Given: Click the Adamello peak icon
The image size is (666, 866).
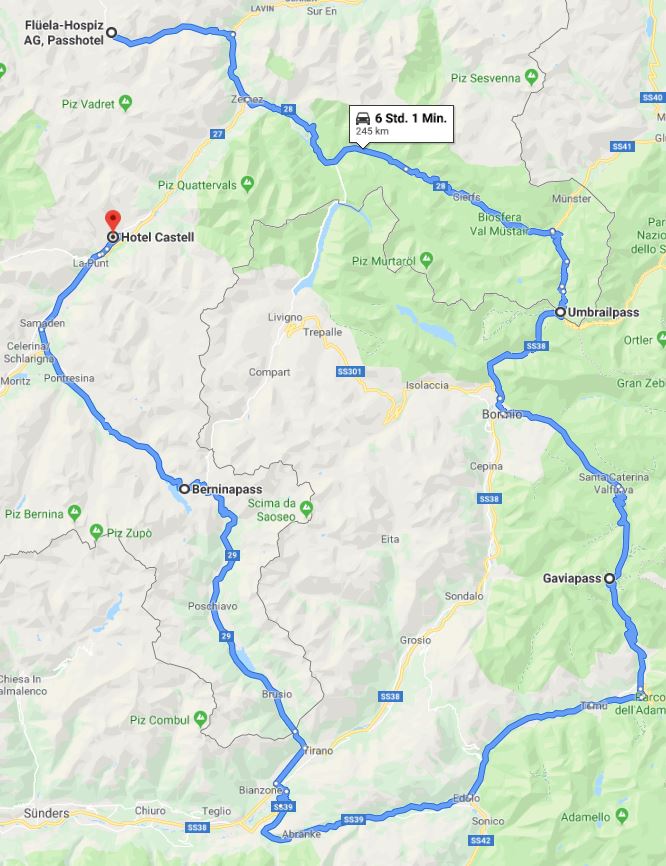Looking at the screenshot, I should pyautogui.click(x=621, y=815).
